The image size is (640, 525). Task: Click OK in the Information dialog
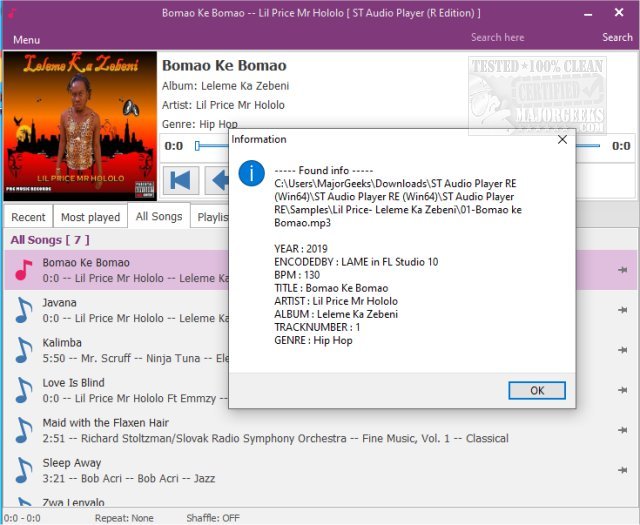[x=537, y=391]
